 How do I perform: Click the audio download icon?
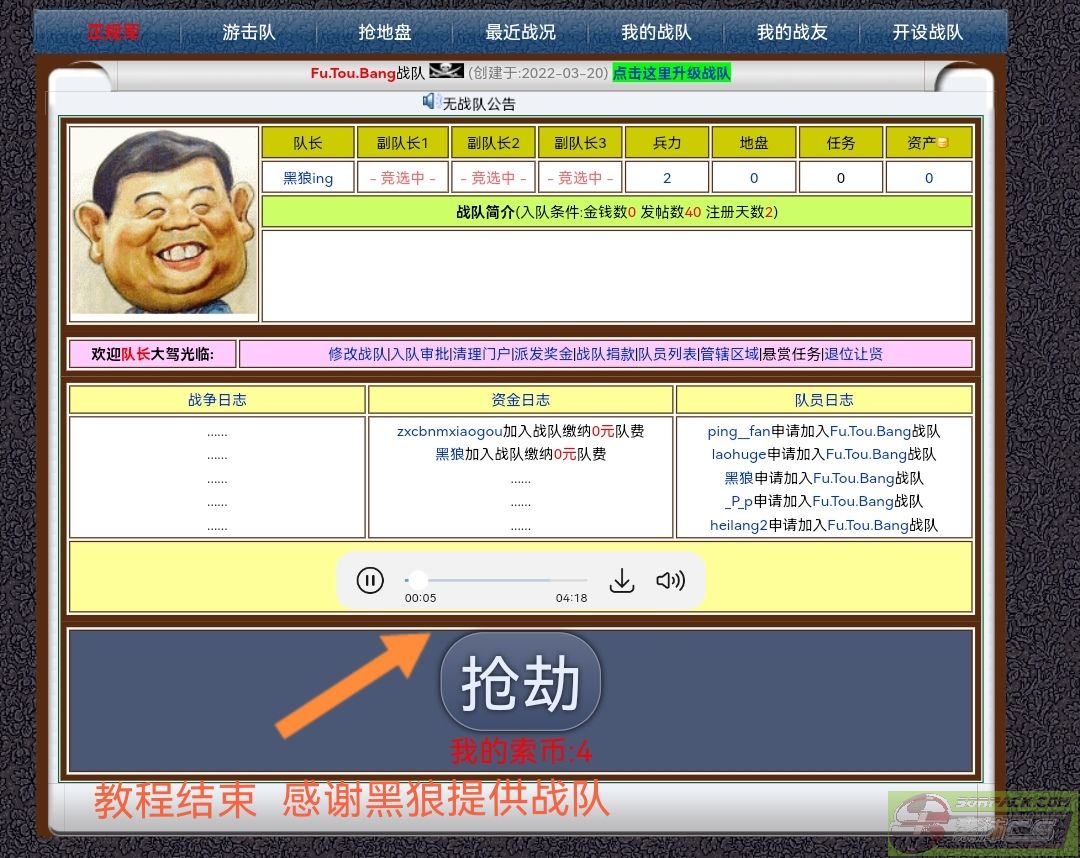click(622, 580)
